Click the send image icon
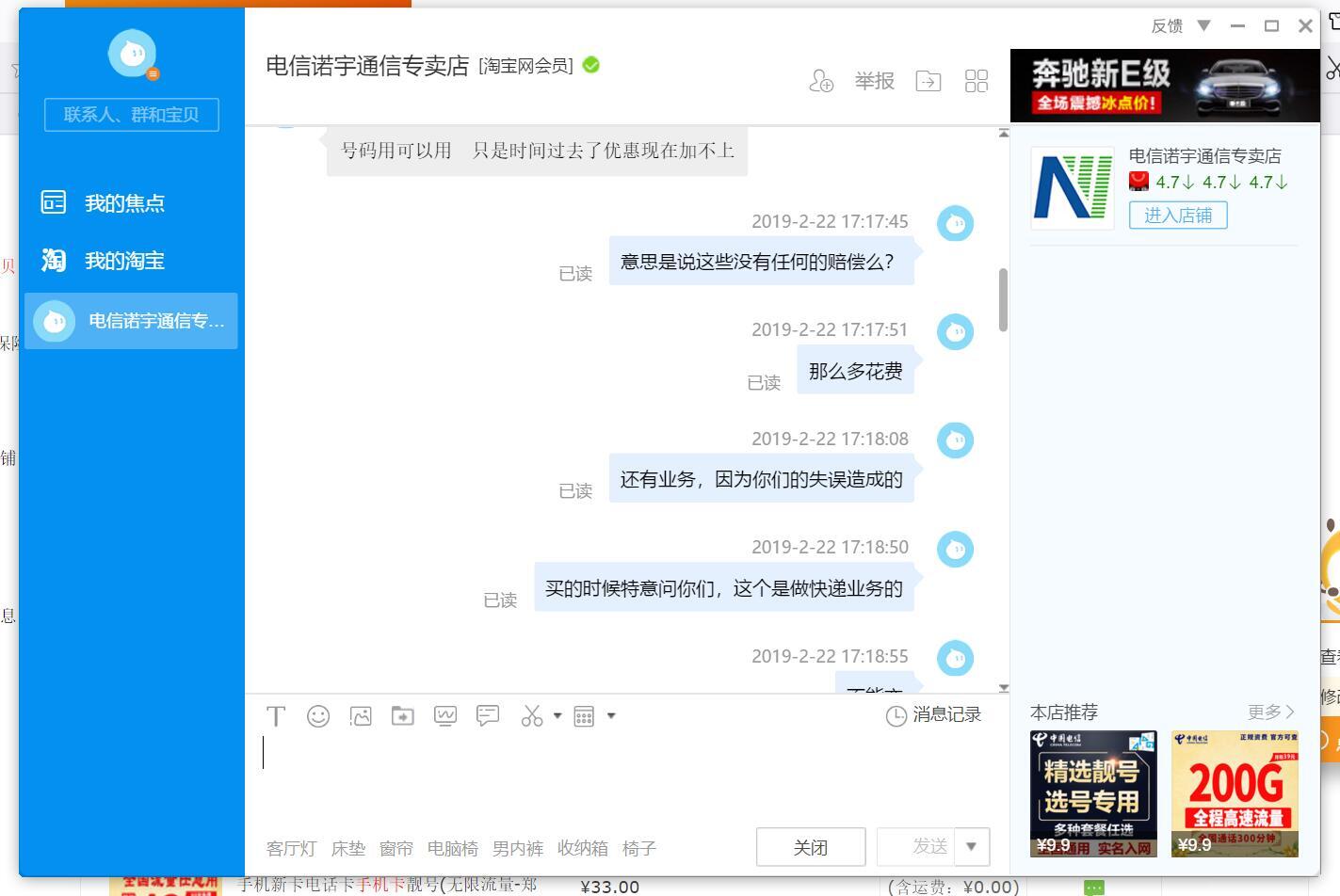The width and height of the screenshot is (1340, 896). 361,716
